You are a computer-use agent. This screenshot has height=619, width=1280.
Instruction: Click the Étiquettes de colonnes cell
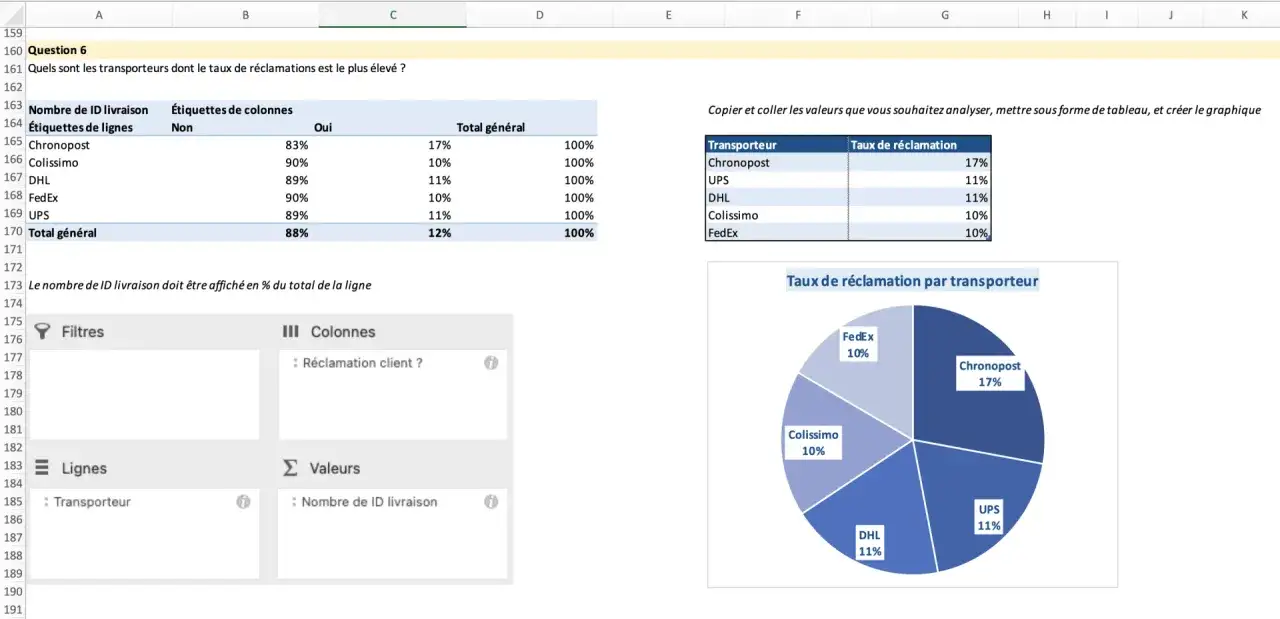coord(232,110)
